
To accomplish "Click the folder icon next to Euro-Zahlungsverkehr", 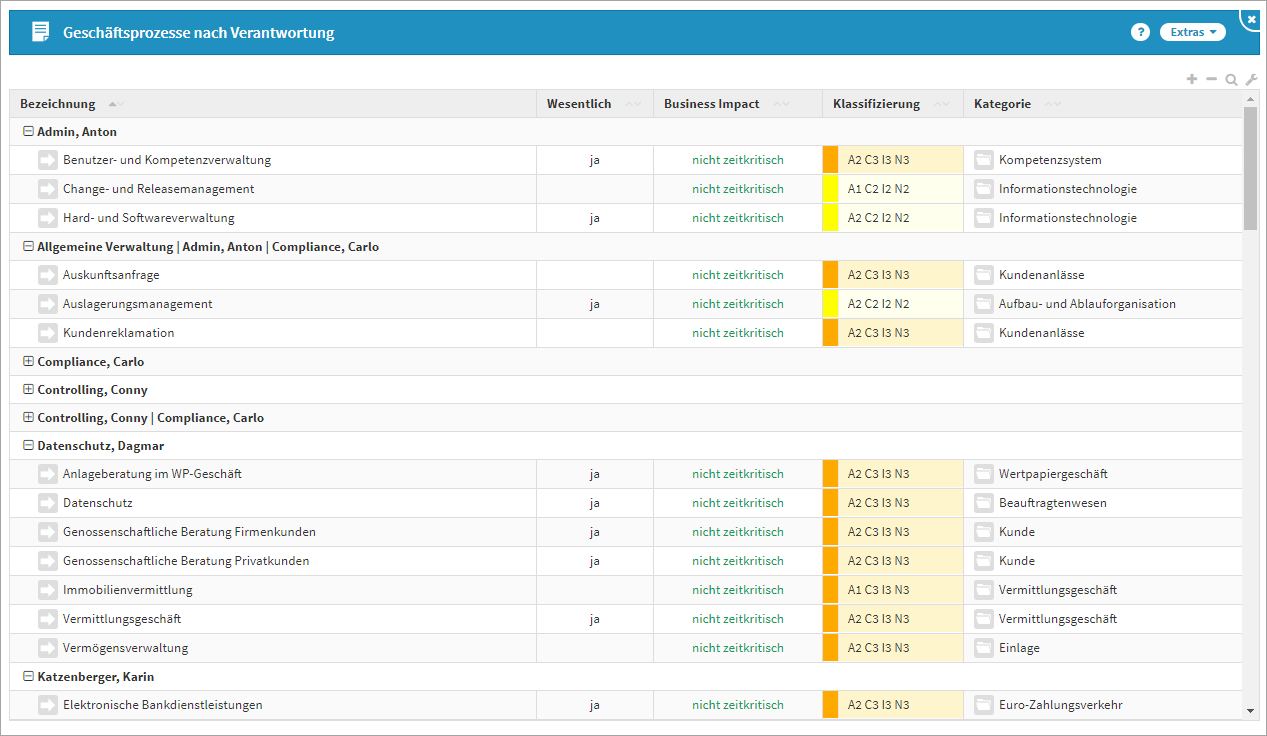I will 984,705.
